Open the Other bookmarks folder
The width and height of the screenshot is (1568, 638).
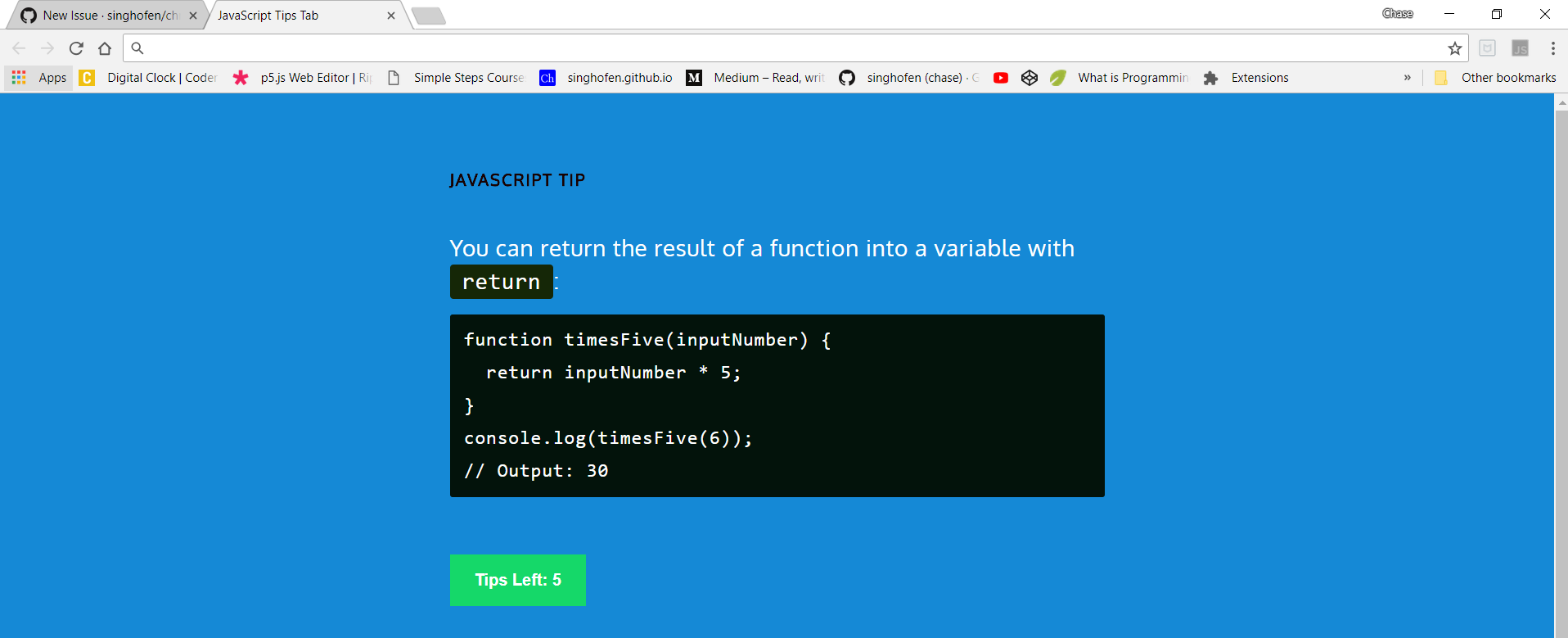pyautogui.click(x=1496, y=78)
